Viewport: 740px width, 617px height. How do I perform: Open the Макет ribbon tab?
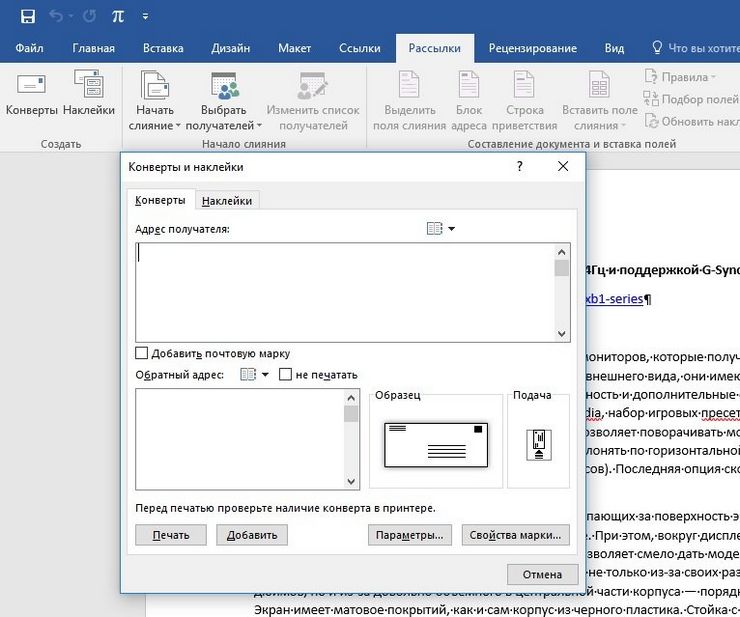294,48
